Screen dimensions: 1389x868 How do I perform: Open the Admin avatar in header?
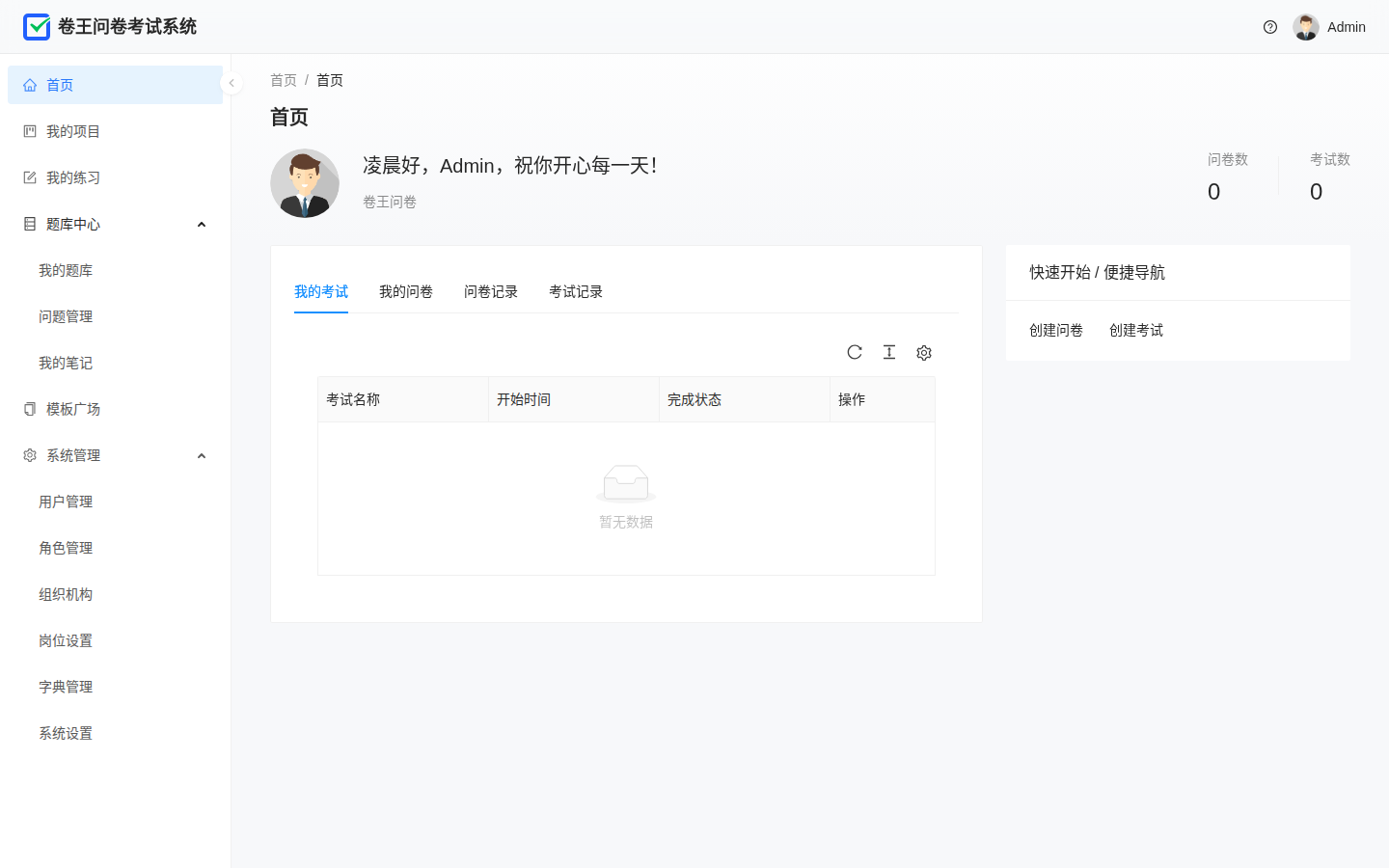[1306, 27]
